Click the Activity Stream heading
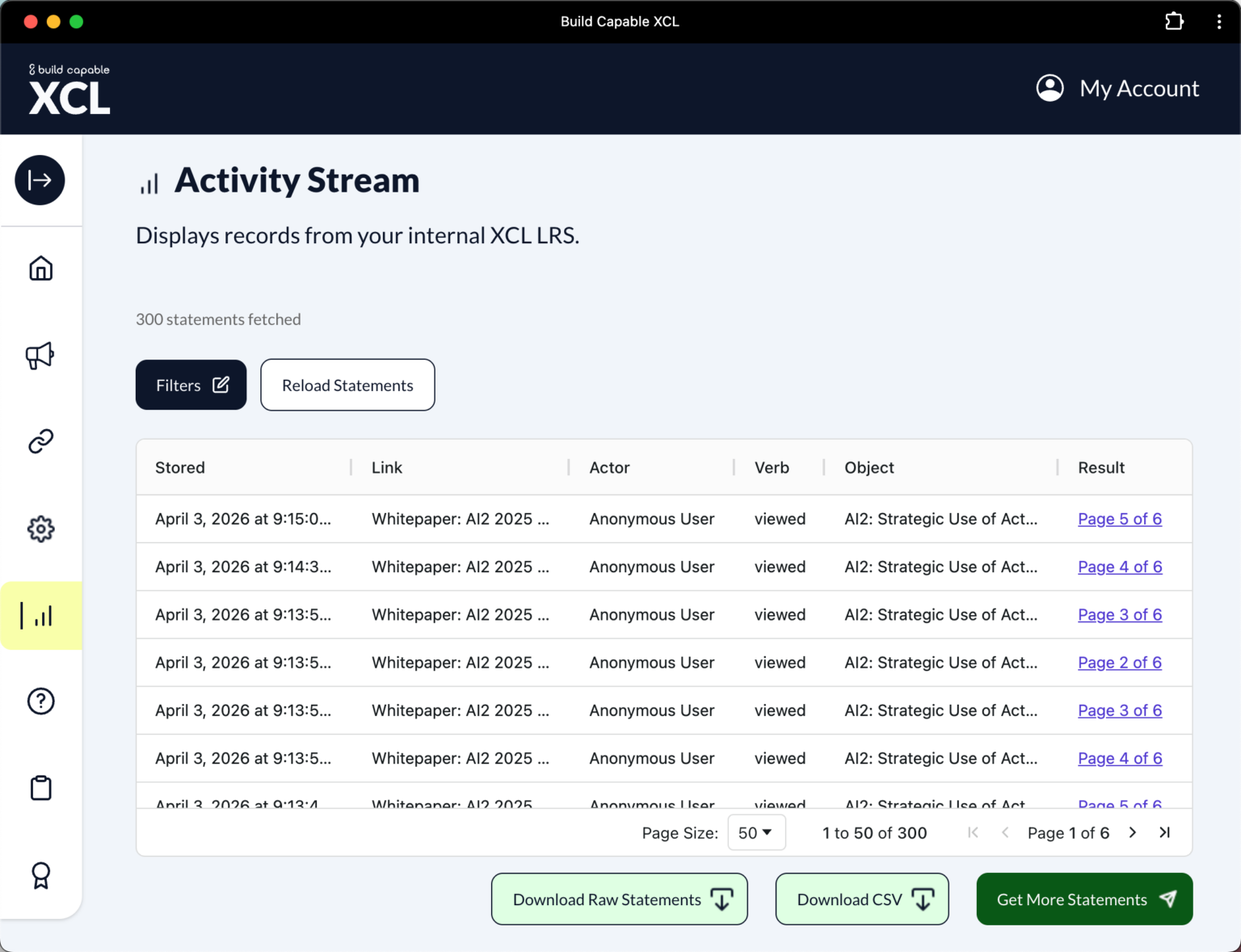 click(297, 180)
